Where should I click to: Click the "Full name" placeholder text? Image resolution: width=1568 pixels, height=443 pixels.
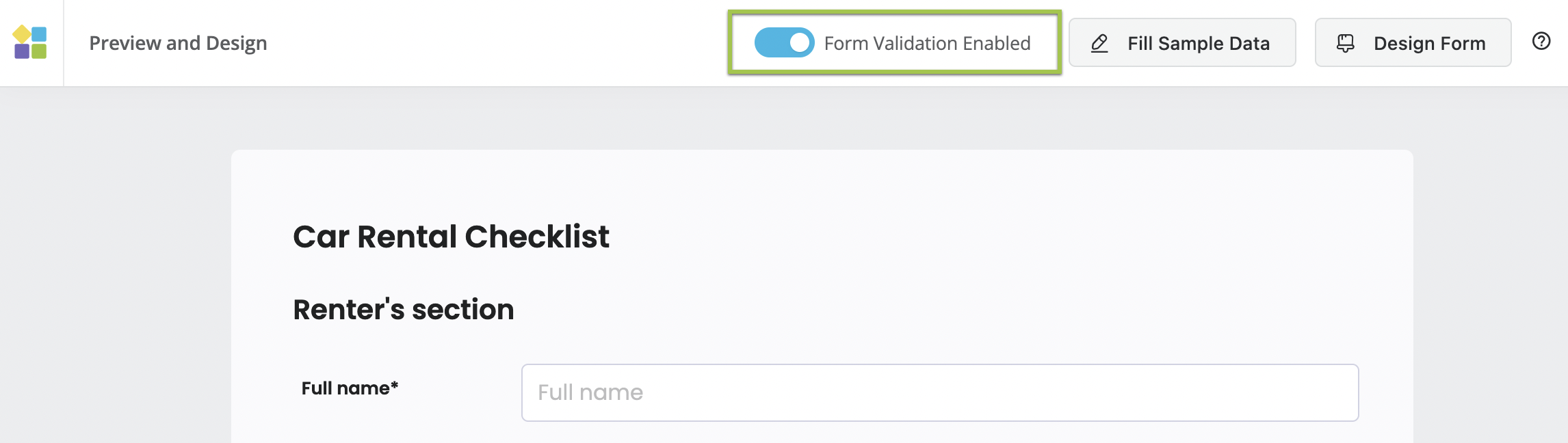tap(590, 392)
